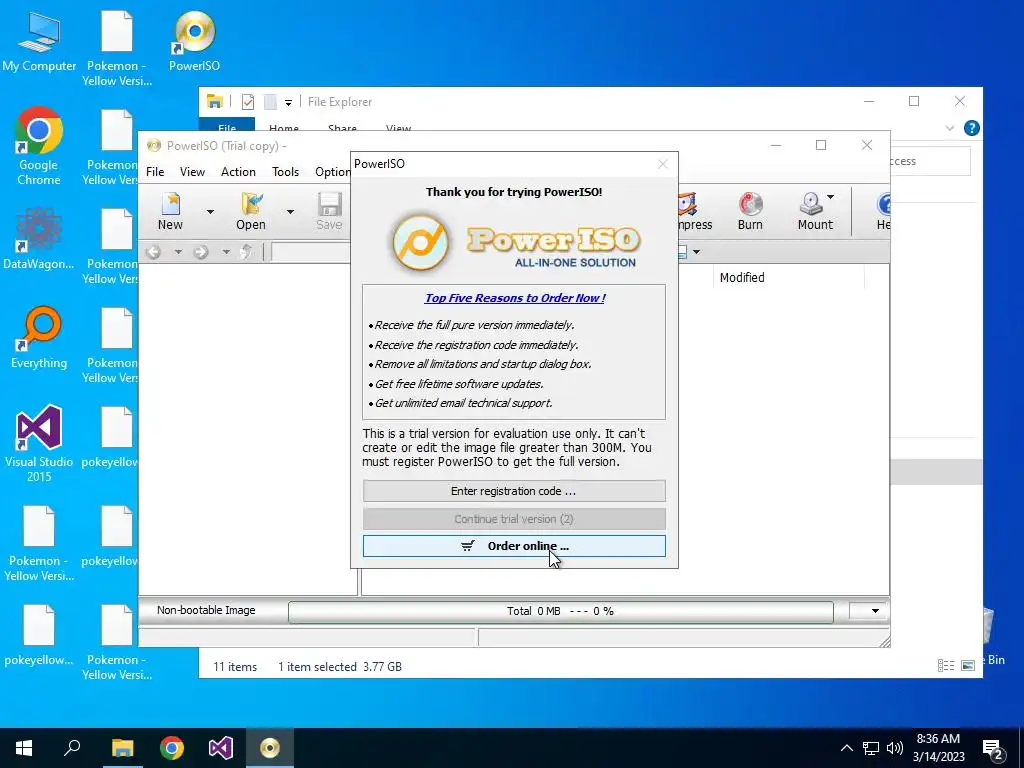Image resolution: width=1024 pixels, height=768 pixels.
Task: Select the Visual Studio 2015 desktop shortcut
Action: point(39,444)
